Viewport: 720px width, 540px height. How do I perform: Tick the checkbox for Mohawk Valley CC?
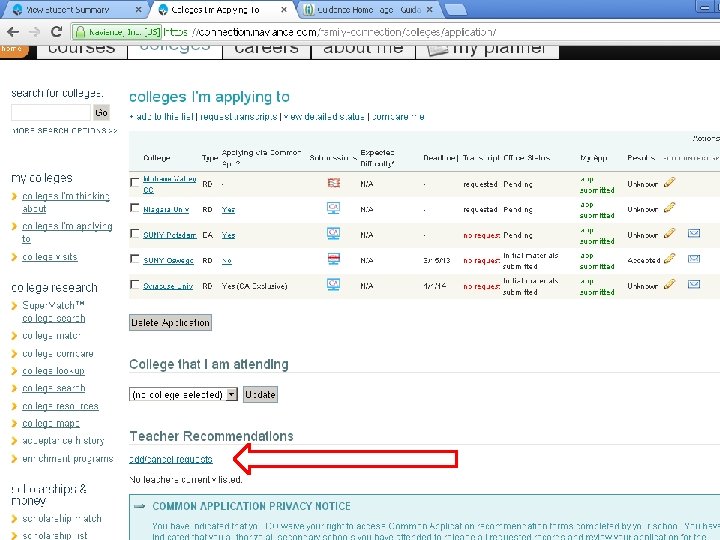pyautogui.click(x=135, y=182)
